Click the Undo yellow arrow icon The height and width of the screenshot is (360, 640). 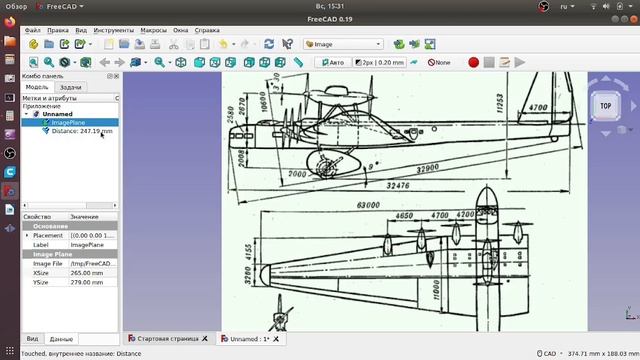coord(223,44)
